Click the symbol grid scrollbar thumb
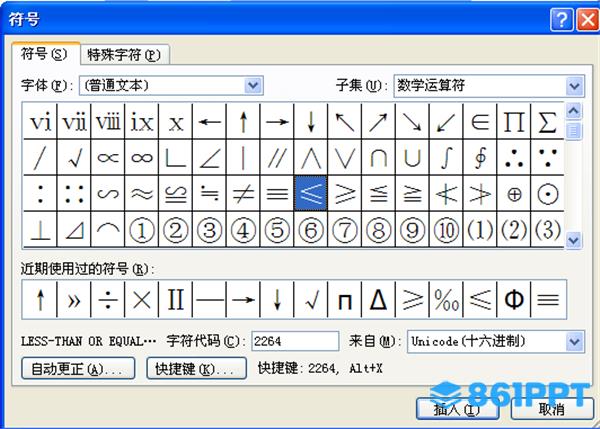 pyautogui.click(x=573, y=131)
